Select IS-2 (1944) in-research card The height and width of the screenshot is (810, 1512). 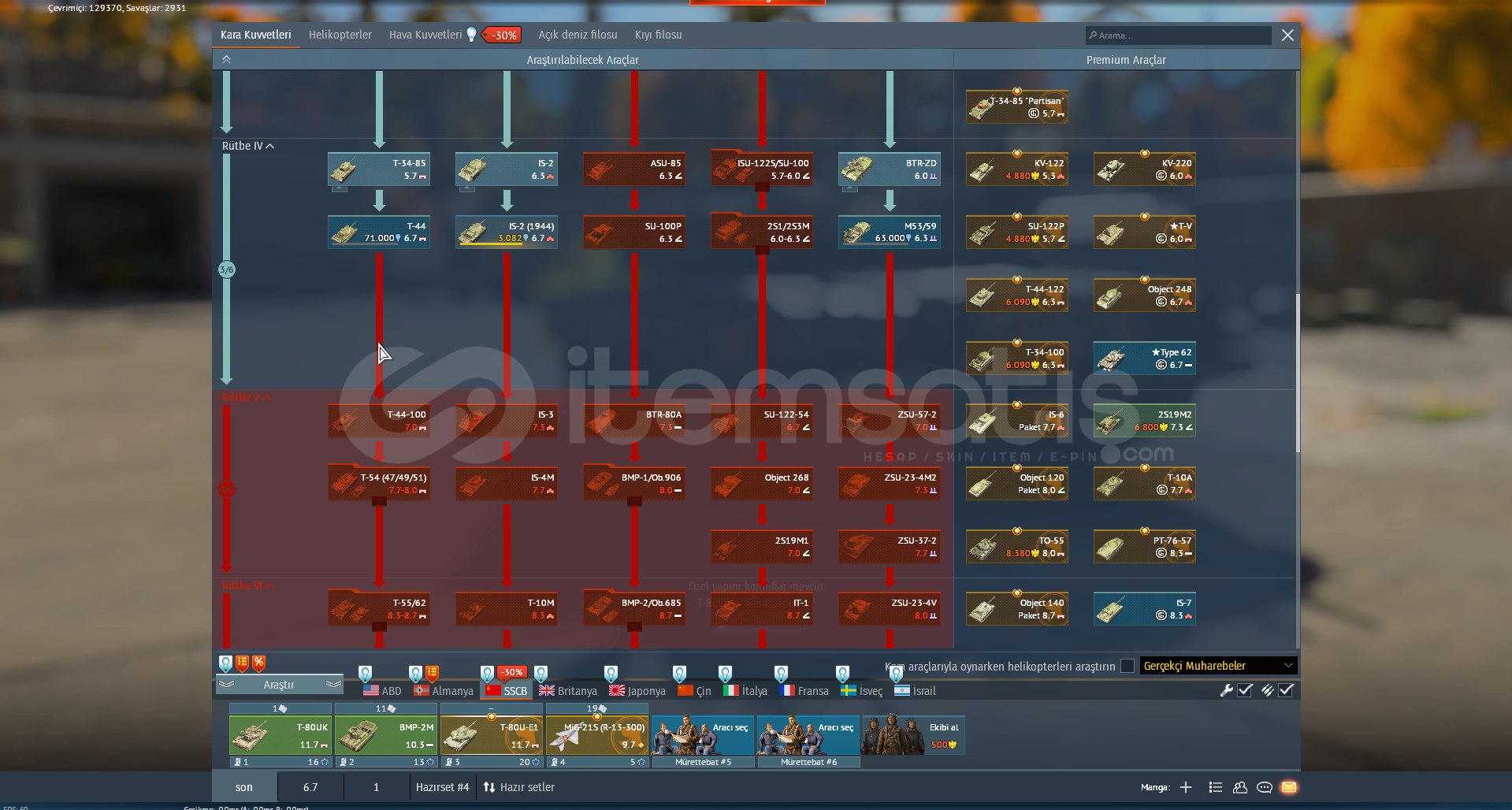[507, 232]
